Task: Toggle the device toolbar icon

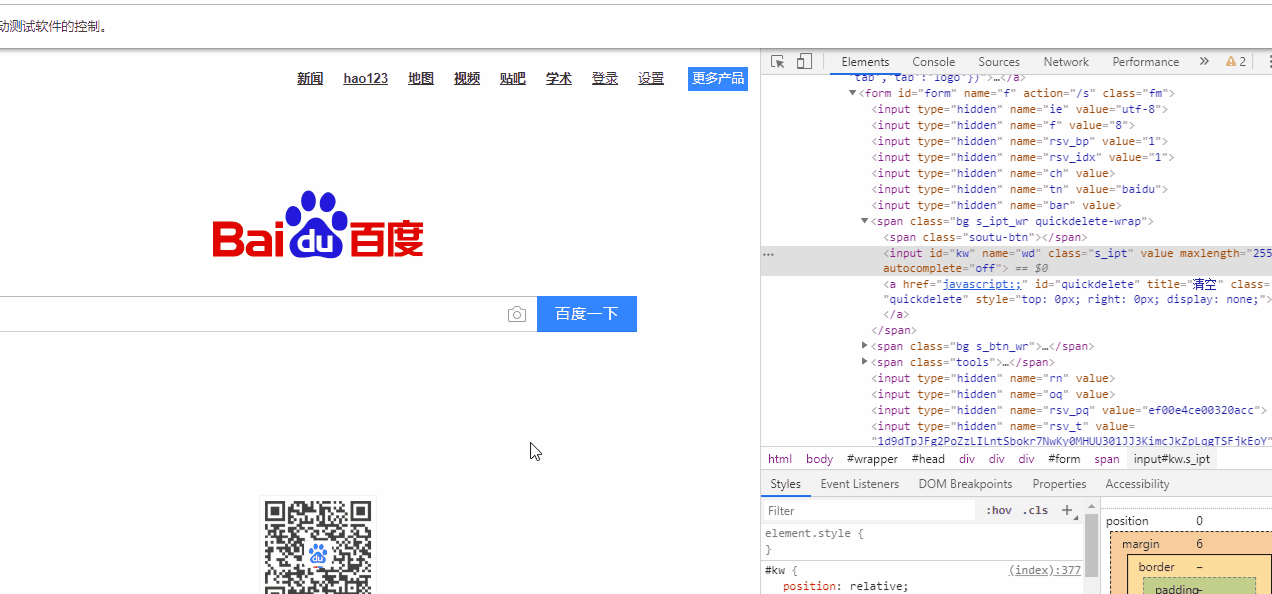Action: 804,61
